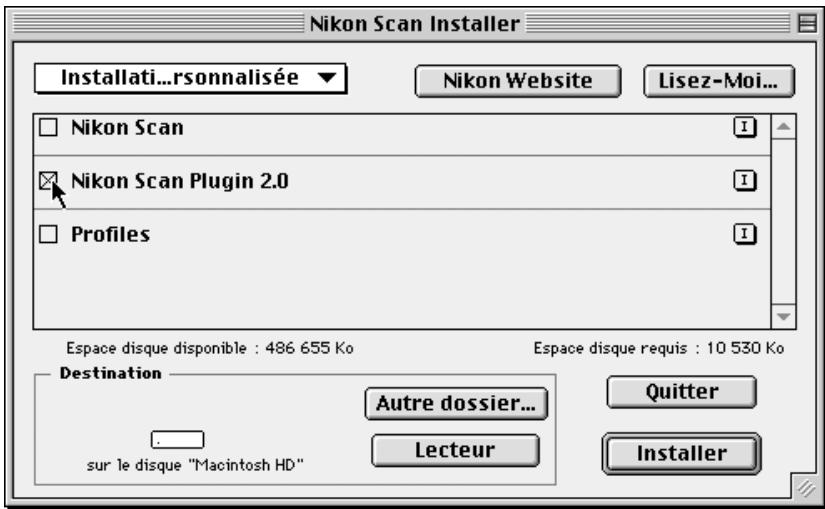Click the window collapse box in title bar

pos(807,23)
